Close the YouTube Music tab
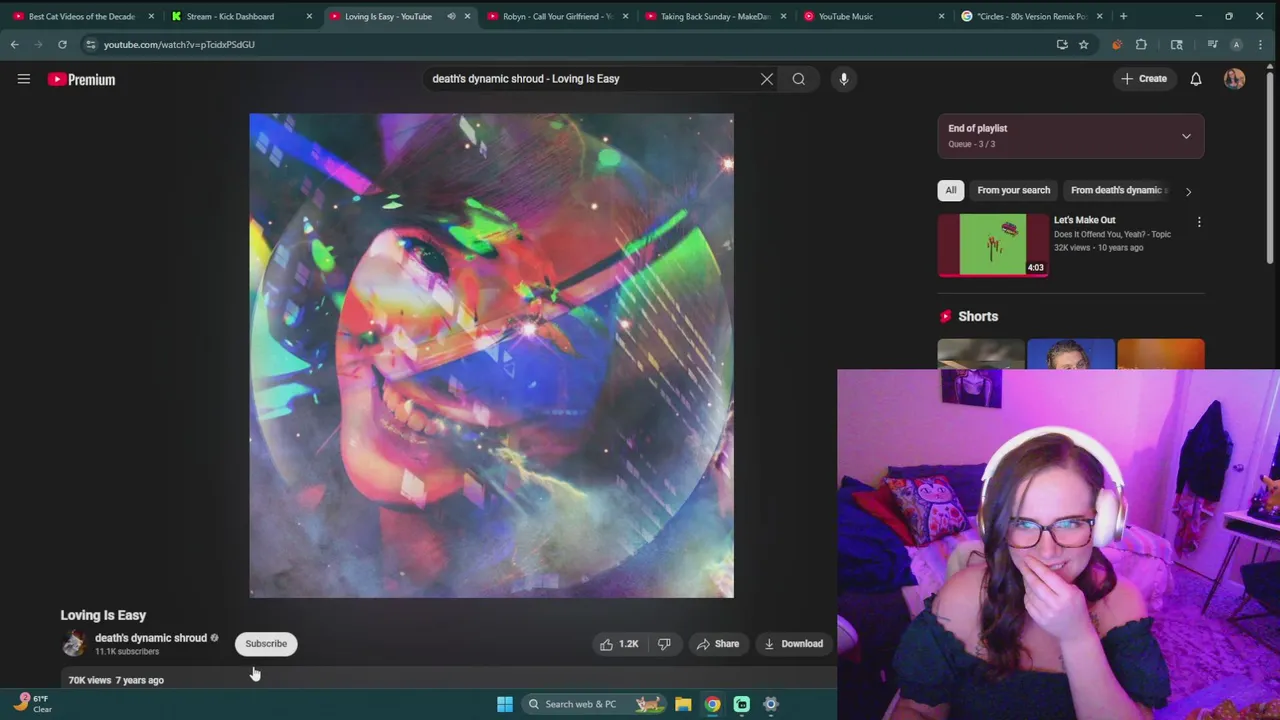1280x720 pixels. click(x=941, y=16)
